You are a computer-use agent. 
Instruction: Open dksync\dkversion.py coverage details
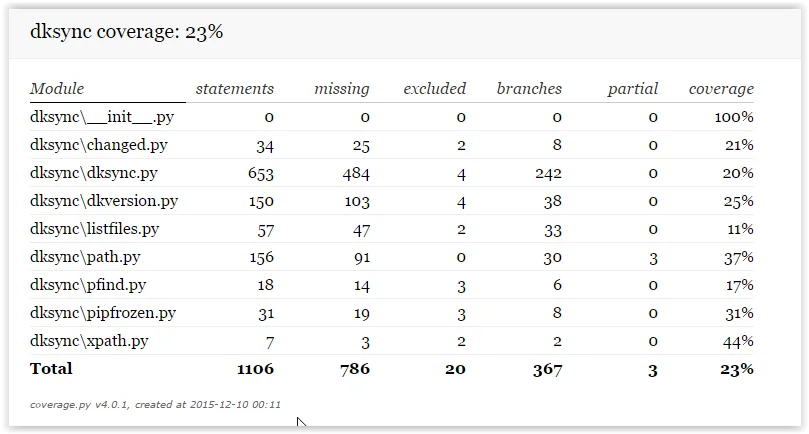[x=104, y=201]
